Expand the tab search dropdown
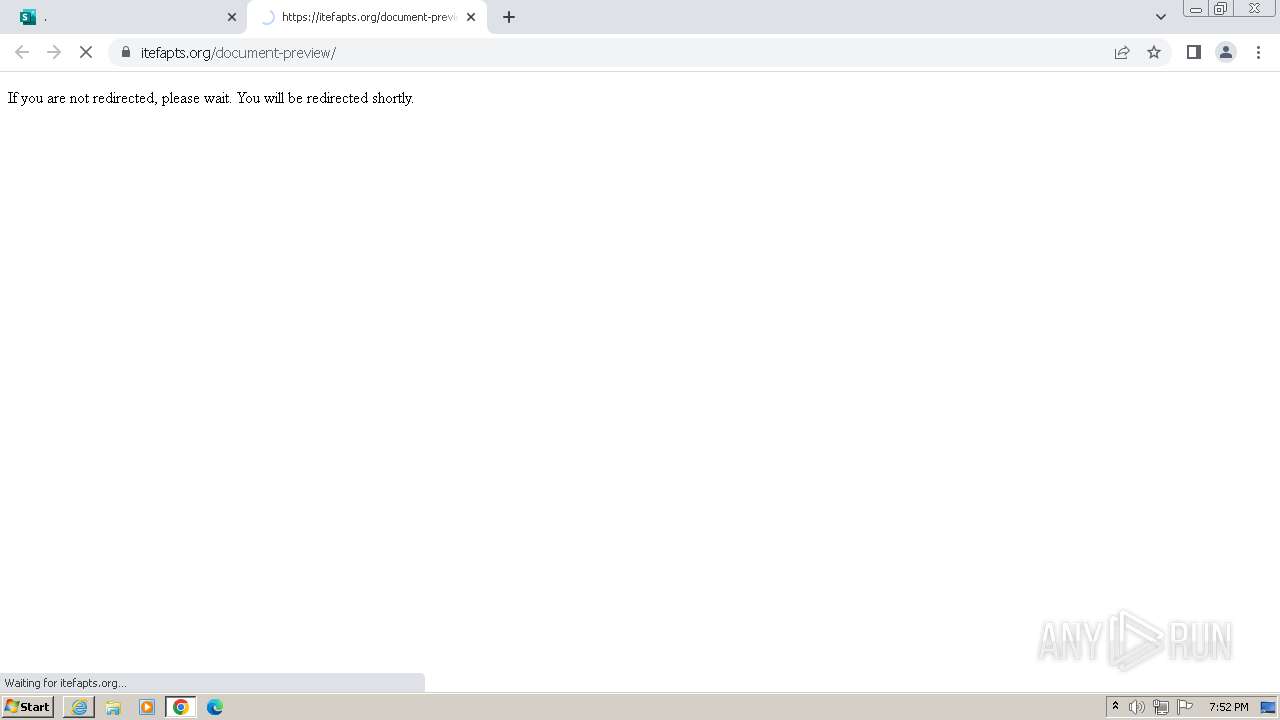The image size is (1280, 720). pos(1161,17)
